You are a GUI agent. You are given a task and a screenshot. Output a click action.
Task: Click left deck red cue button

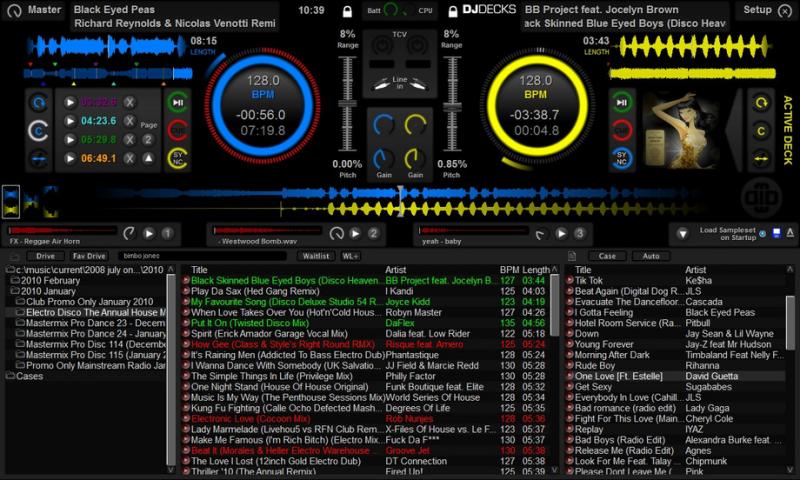[177, 131]
